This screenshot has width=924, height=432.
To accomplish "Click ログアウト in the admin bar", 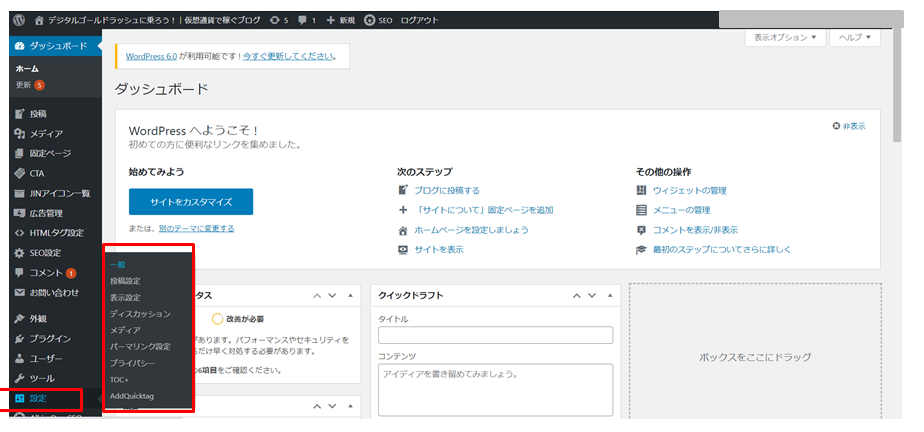I will pos(420,20).
